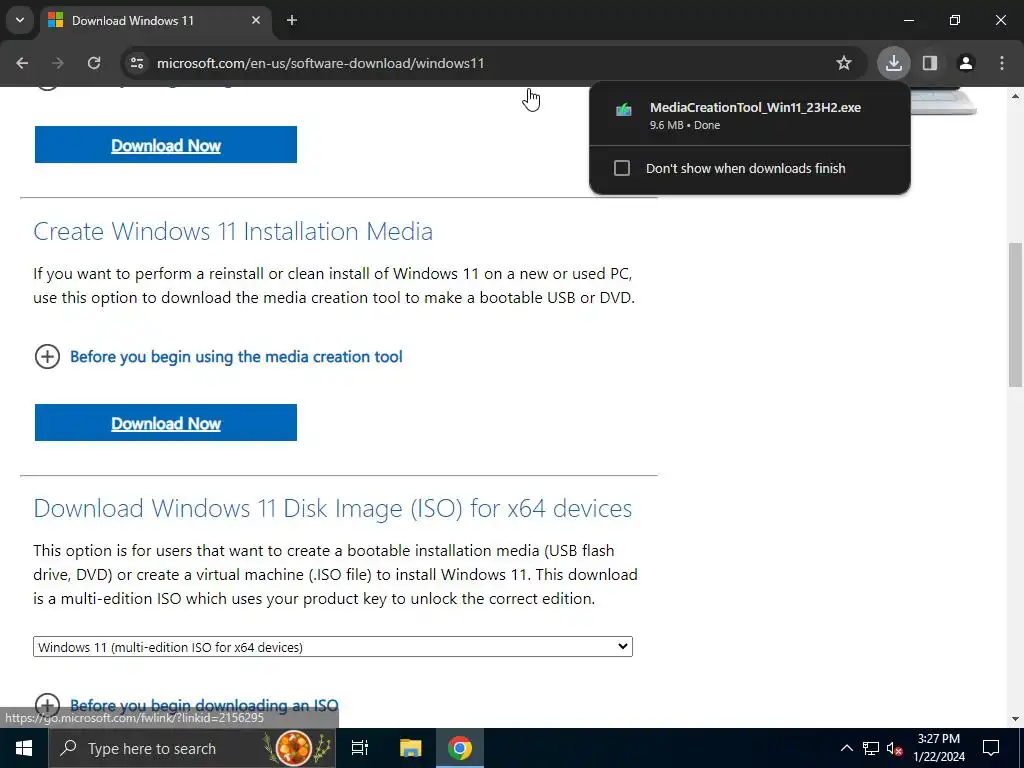Click Download Now above Installation Media section
This screenshot has height=768, width=1024.
click(x=166, y=145)
